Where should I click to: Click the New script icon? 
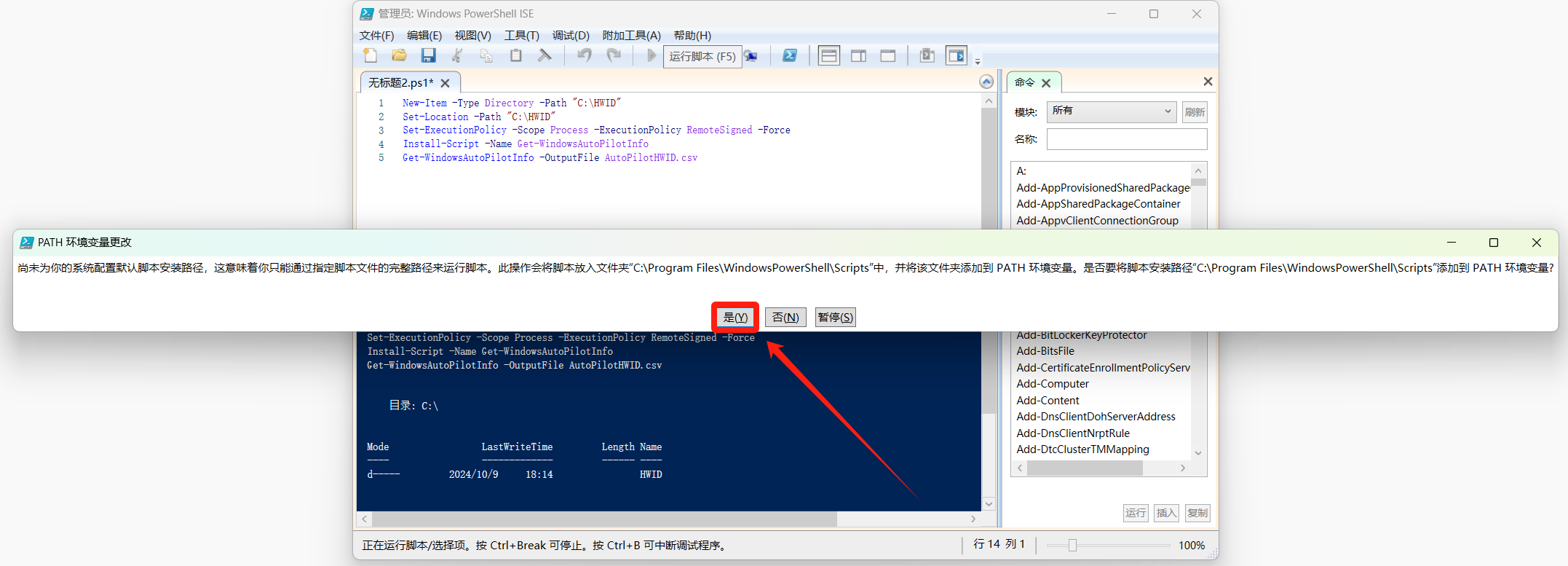(370, 56)
